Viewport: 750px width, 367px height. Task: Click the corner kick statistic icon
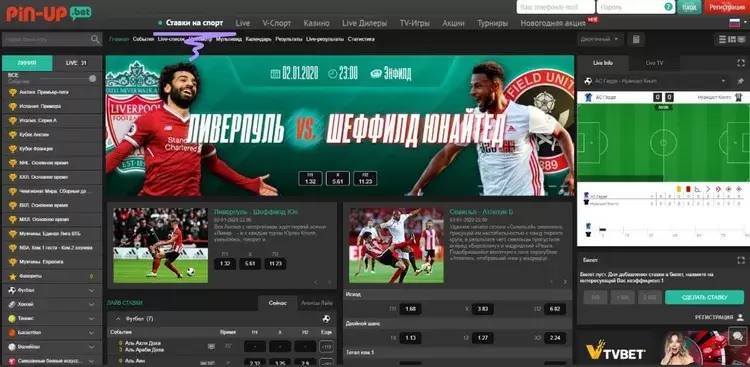pos(697,189)
